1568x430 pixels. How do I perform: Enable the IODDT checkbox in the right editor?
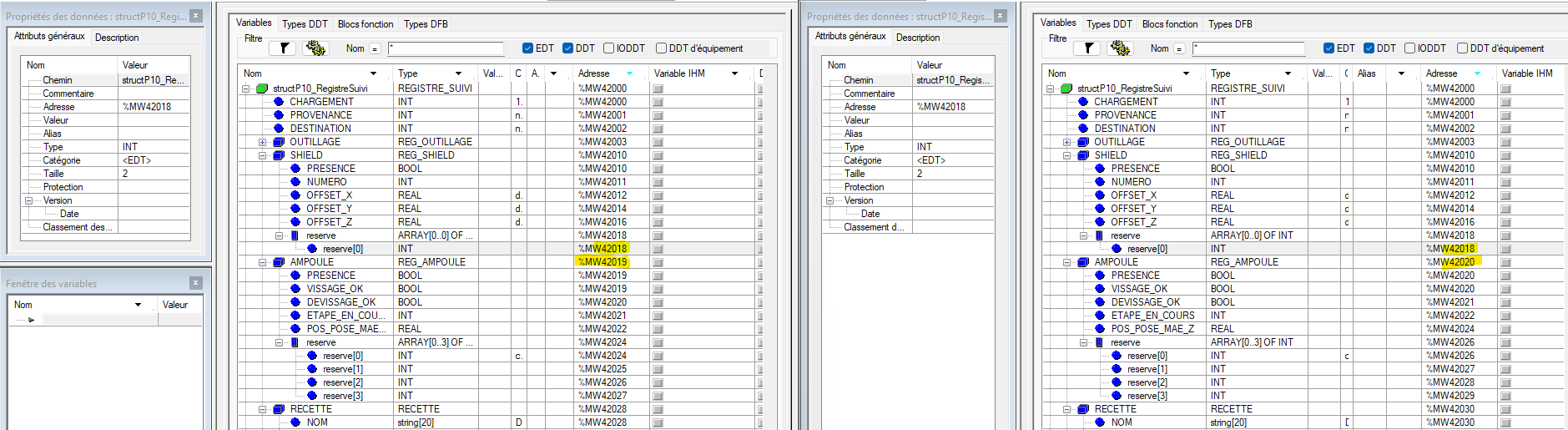pyautogui.click(x=1409, y=48)
